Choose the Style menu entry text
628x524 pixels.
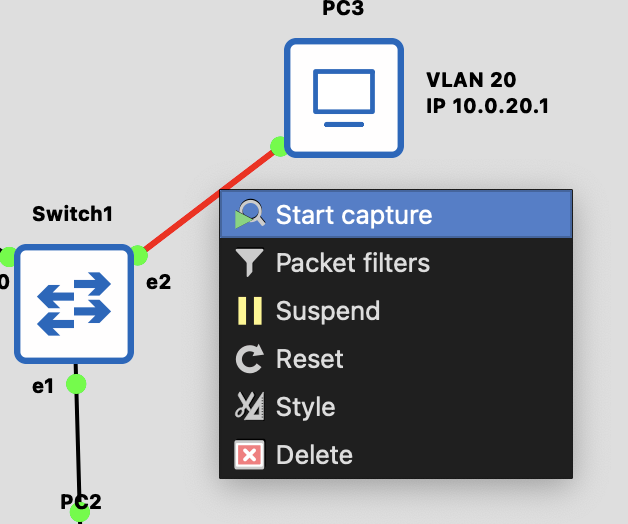coord(305,407)
